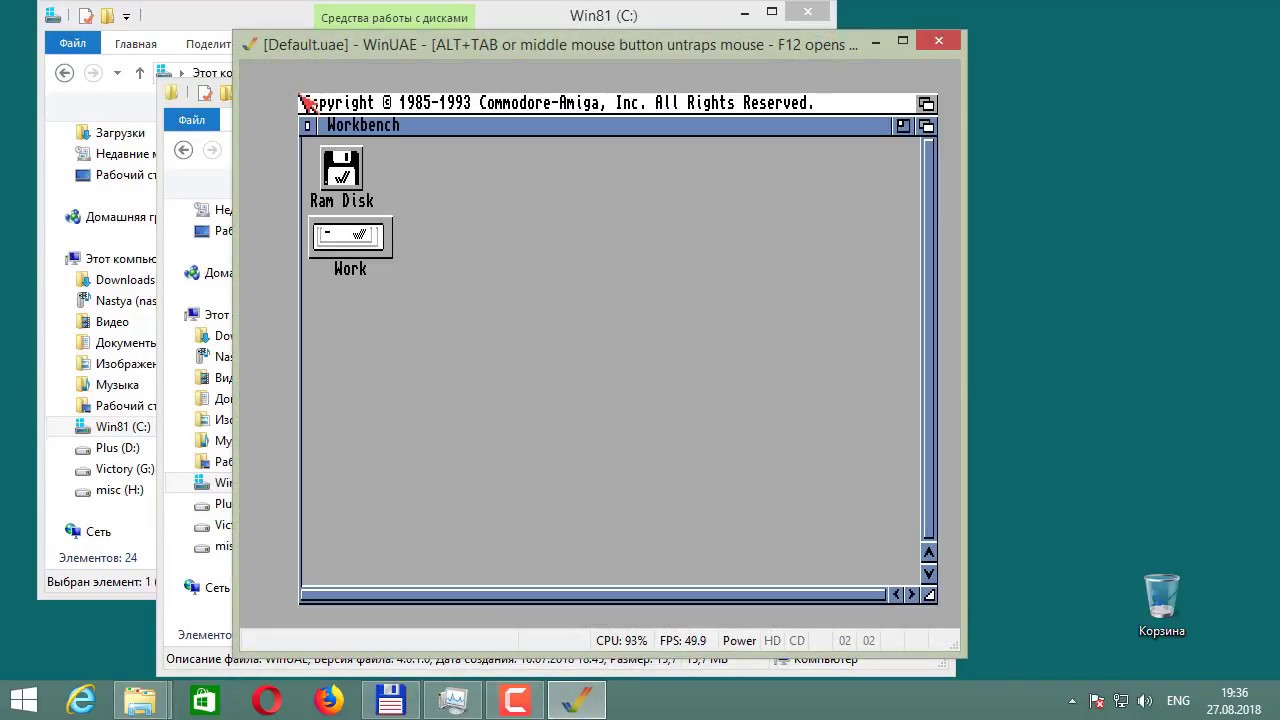Click the volume tray icon

click(x=1145, y=701)
